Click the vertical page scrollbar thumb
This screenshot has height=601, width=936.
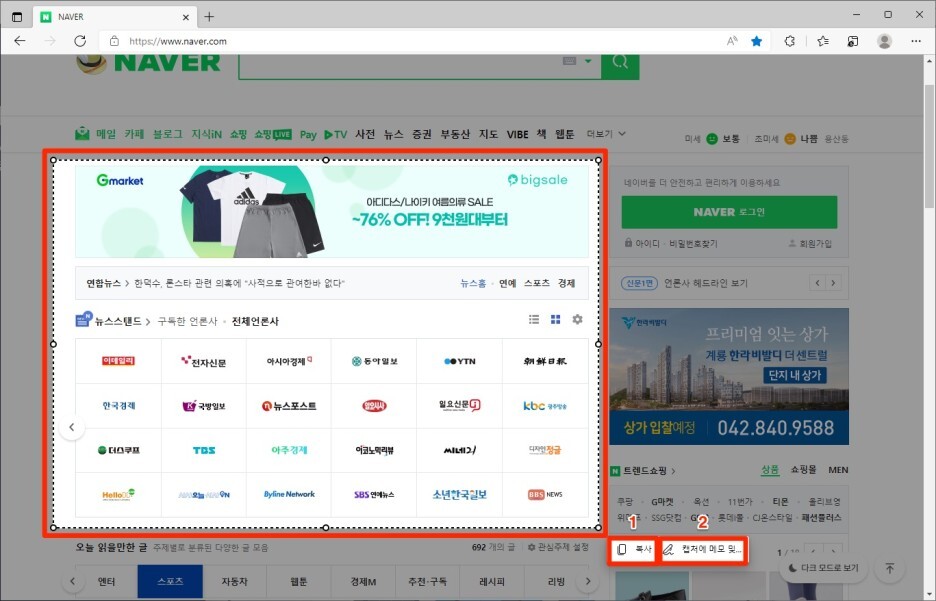(x=929, y=146)
